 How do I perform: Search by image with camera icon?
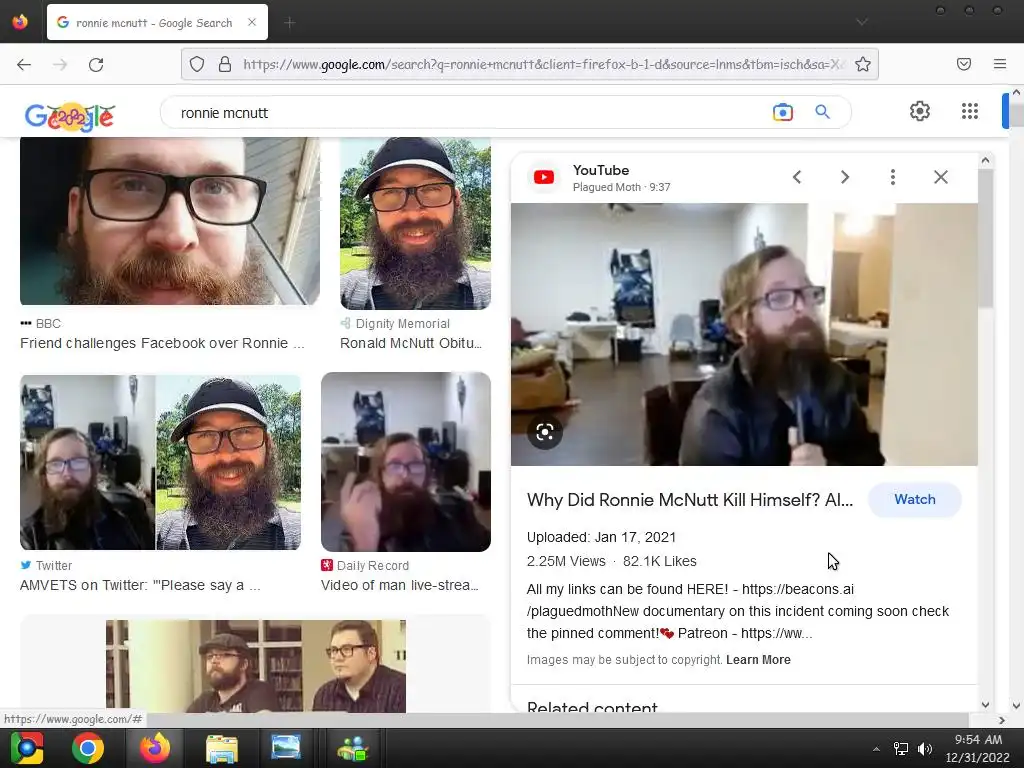783,112
